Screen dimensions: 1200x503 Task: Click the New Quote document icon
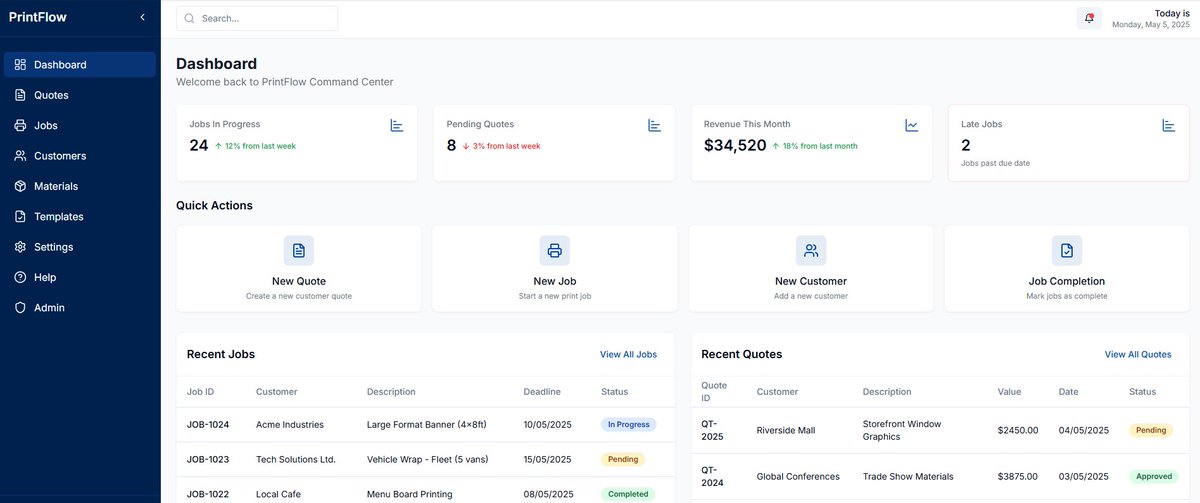click(299, 250)
